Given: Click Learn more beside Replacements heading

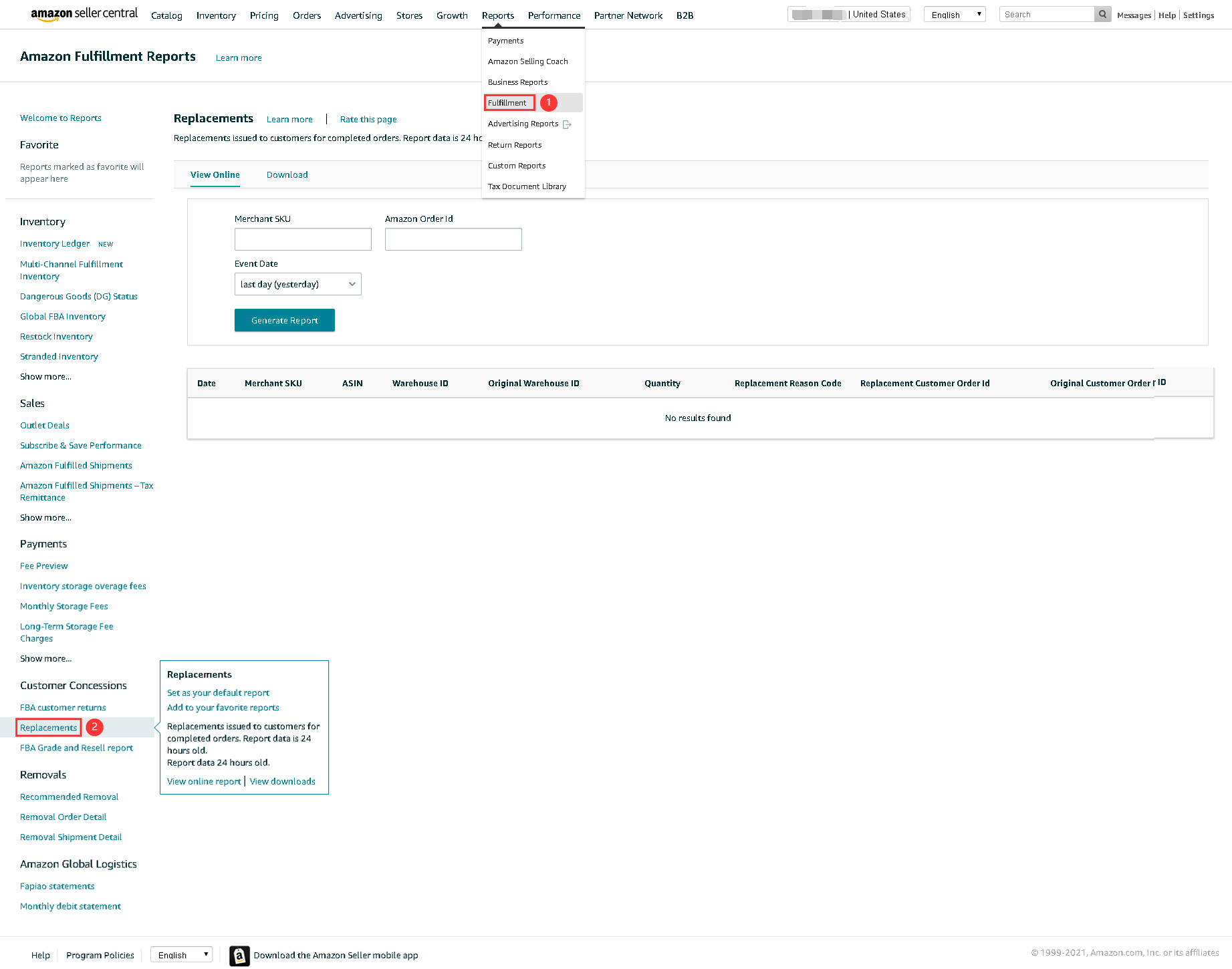Looking at the screenshot, I should [x=289, y=120].
